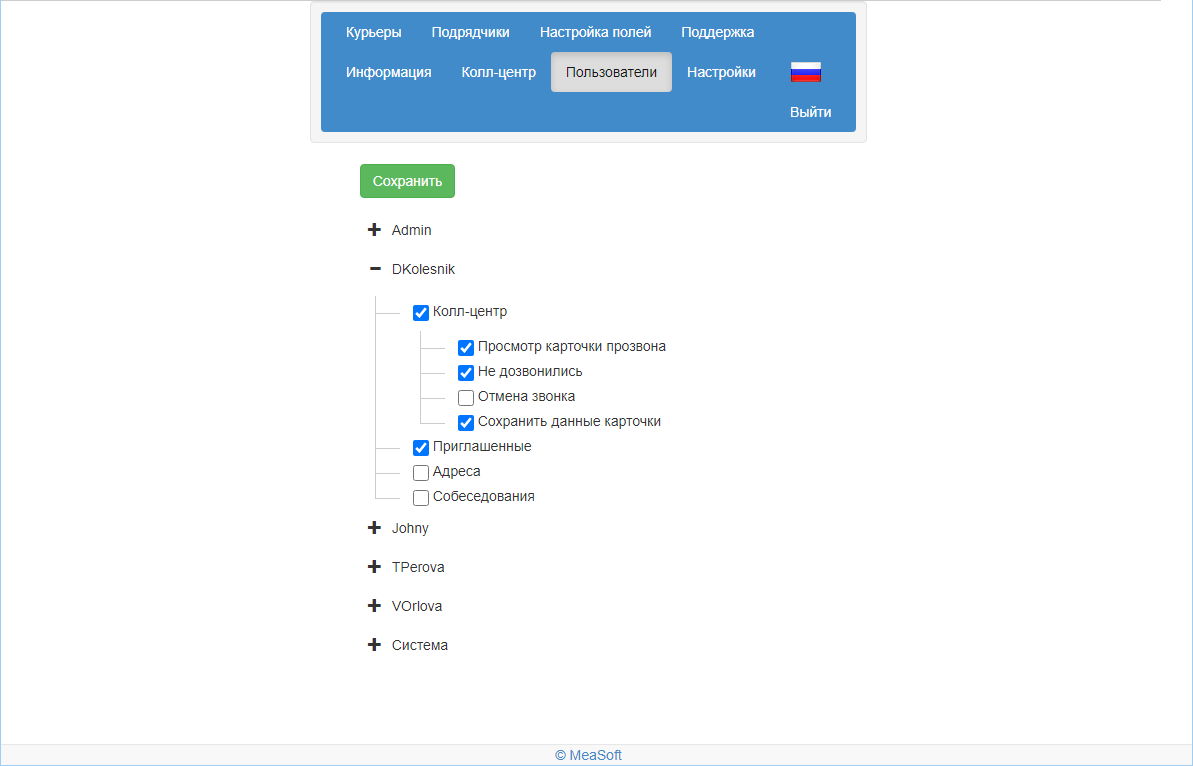
Task: Open the Информация menu item
Action: (389, 72)
